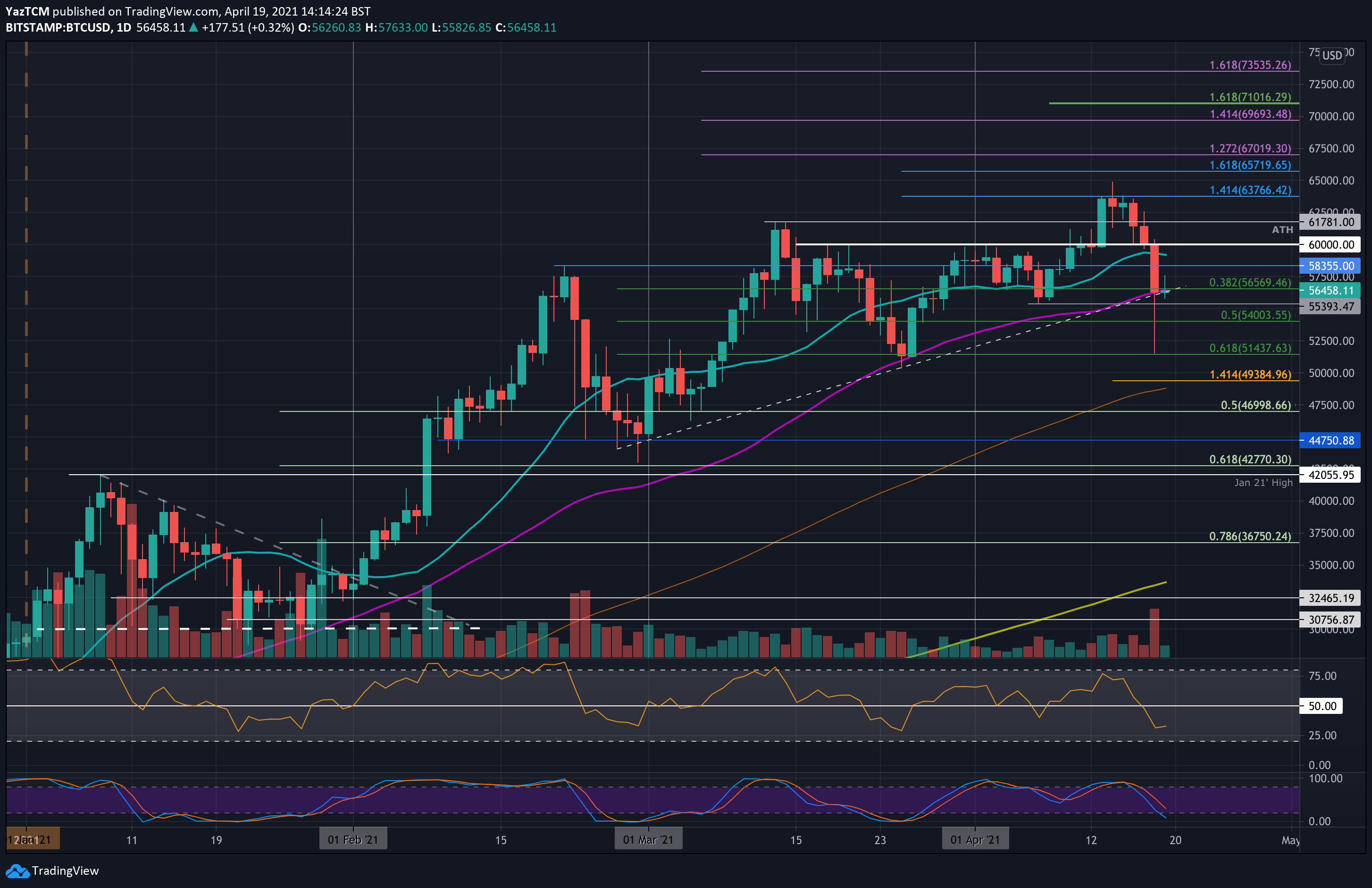This screenshot has height=888, width=1372.
Task: Click the 70000.00 price axis label
Action: coord(1331,117)
